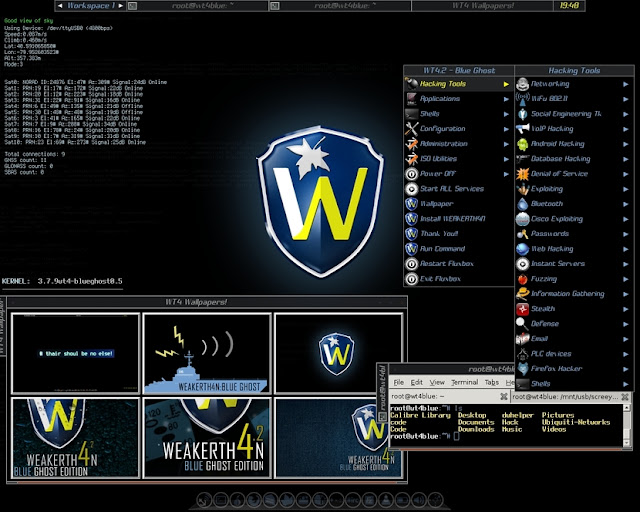Choose Exit Fluxbox menu entry
The height and width of the screenshot is (512, 640).
pyautogui.click(x=459, y=279)
